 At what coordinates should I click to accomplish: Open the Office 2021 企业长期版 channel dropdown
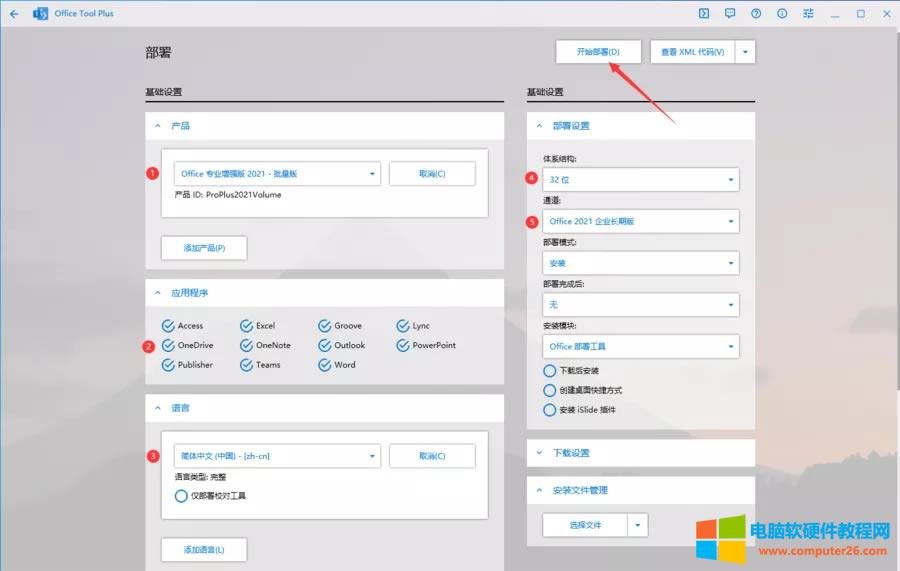[x=640, y=221]
